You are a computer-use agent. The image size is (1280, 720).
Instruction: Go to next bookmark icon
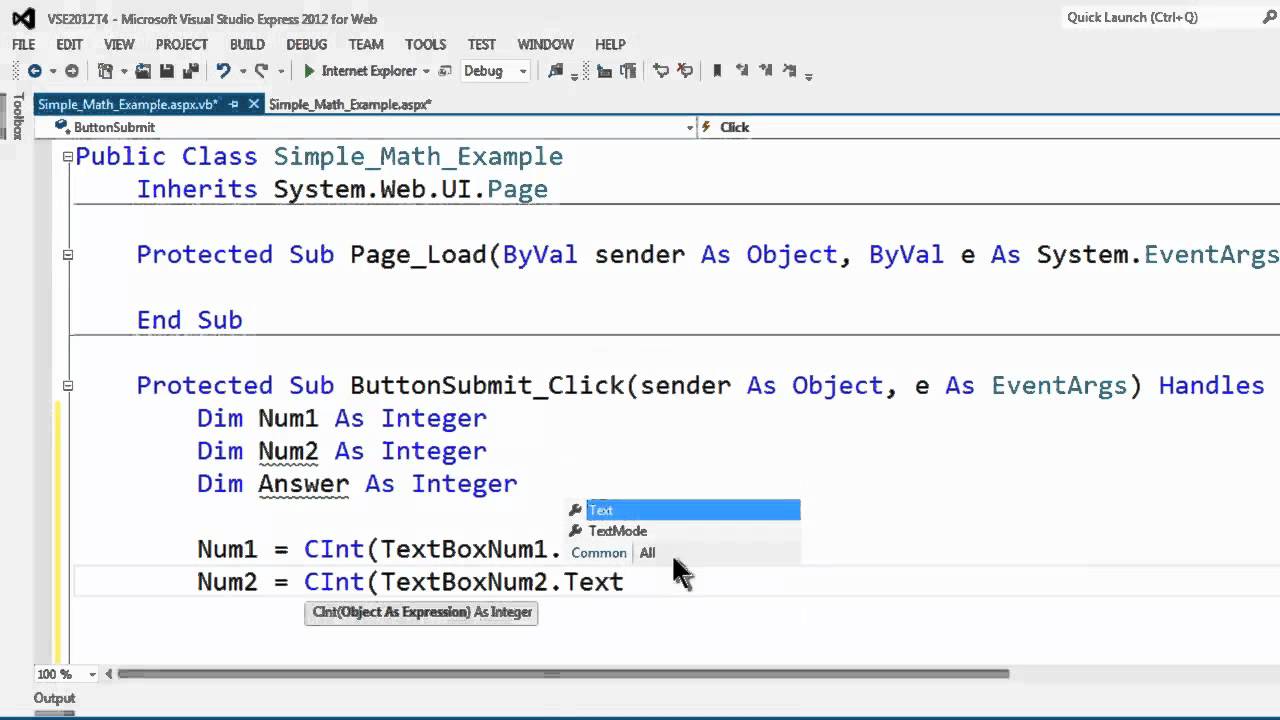point(765,71)
